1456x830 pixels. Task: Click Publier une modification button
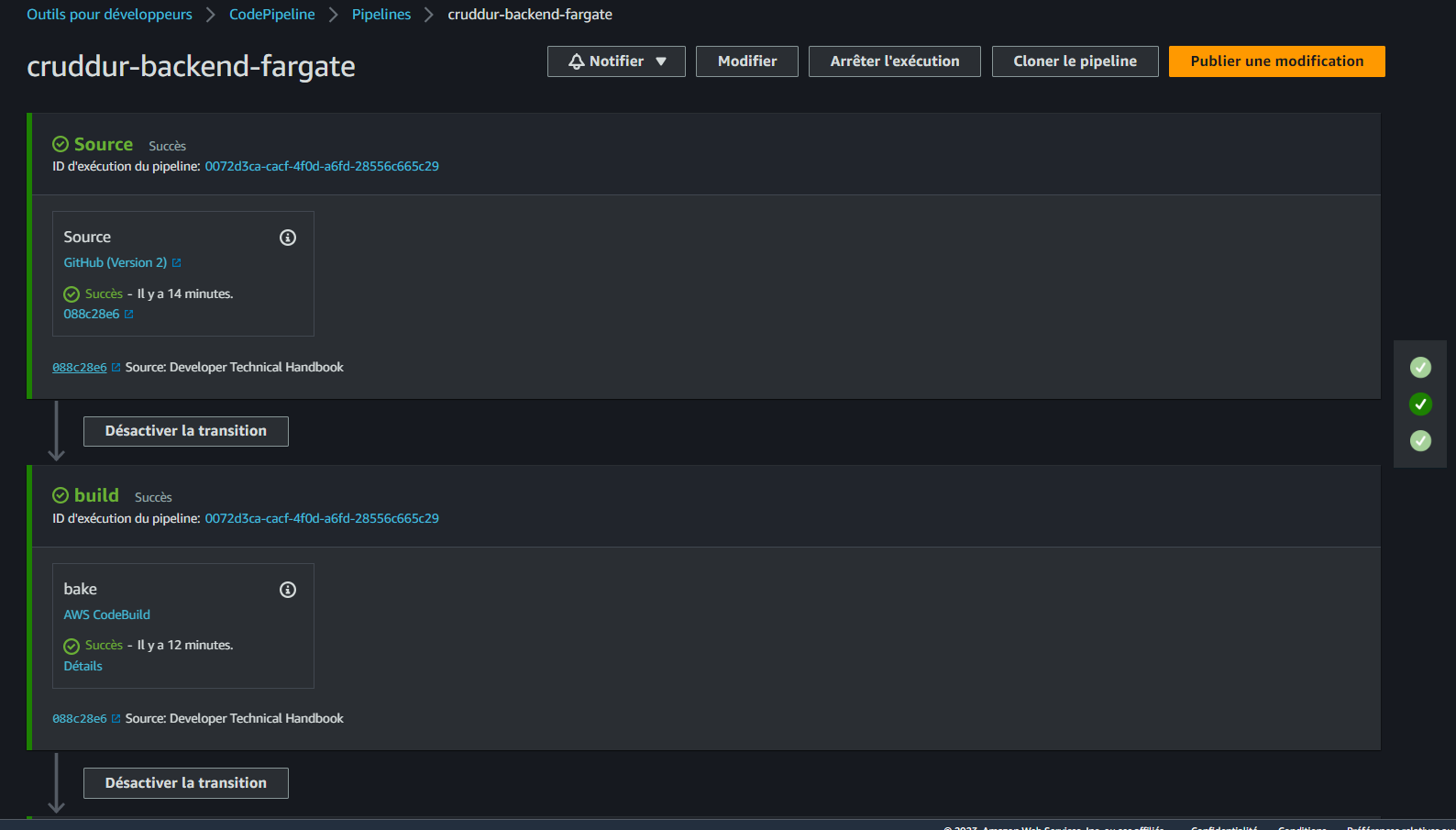click(1277, 61)
